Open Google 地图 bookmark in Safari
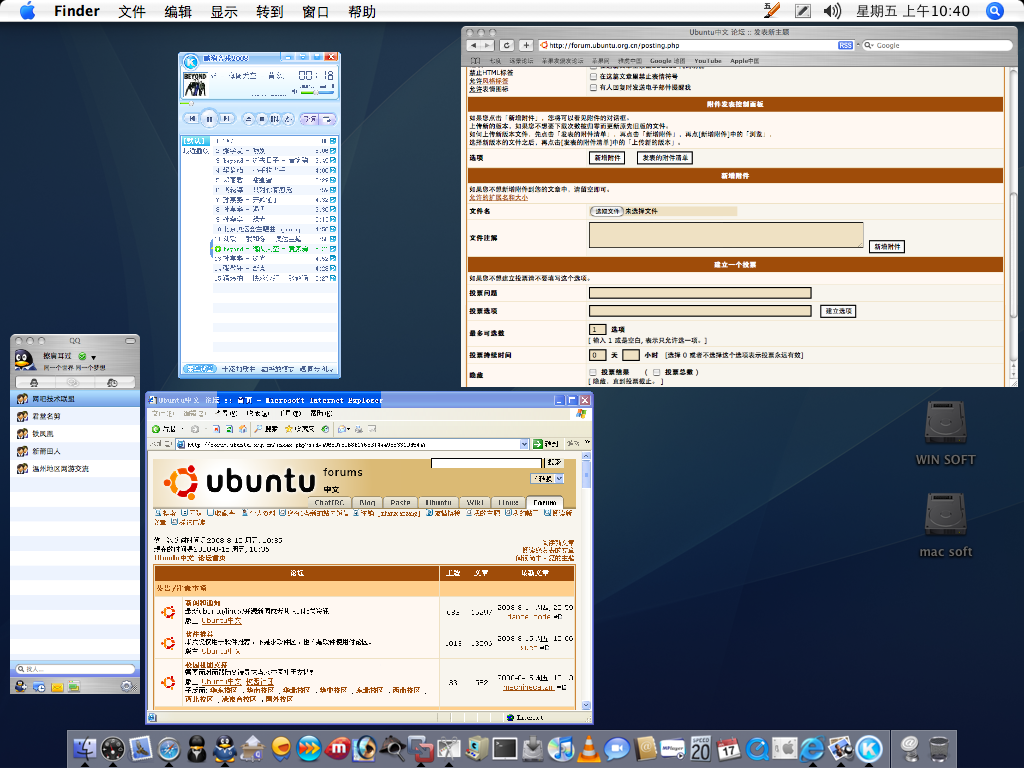 pos(667,61)
